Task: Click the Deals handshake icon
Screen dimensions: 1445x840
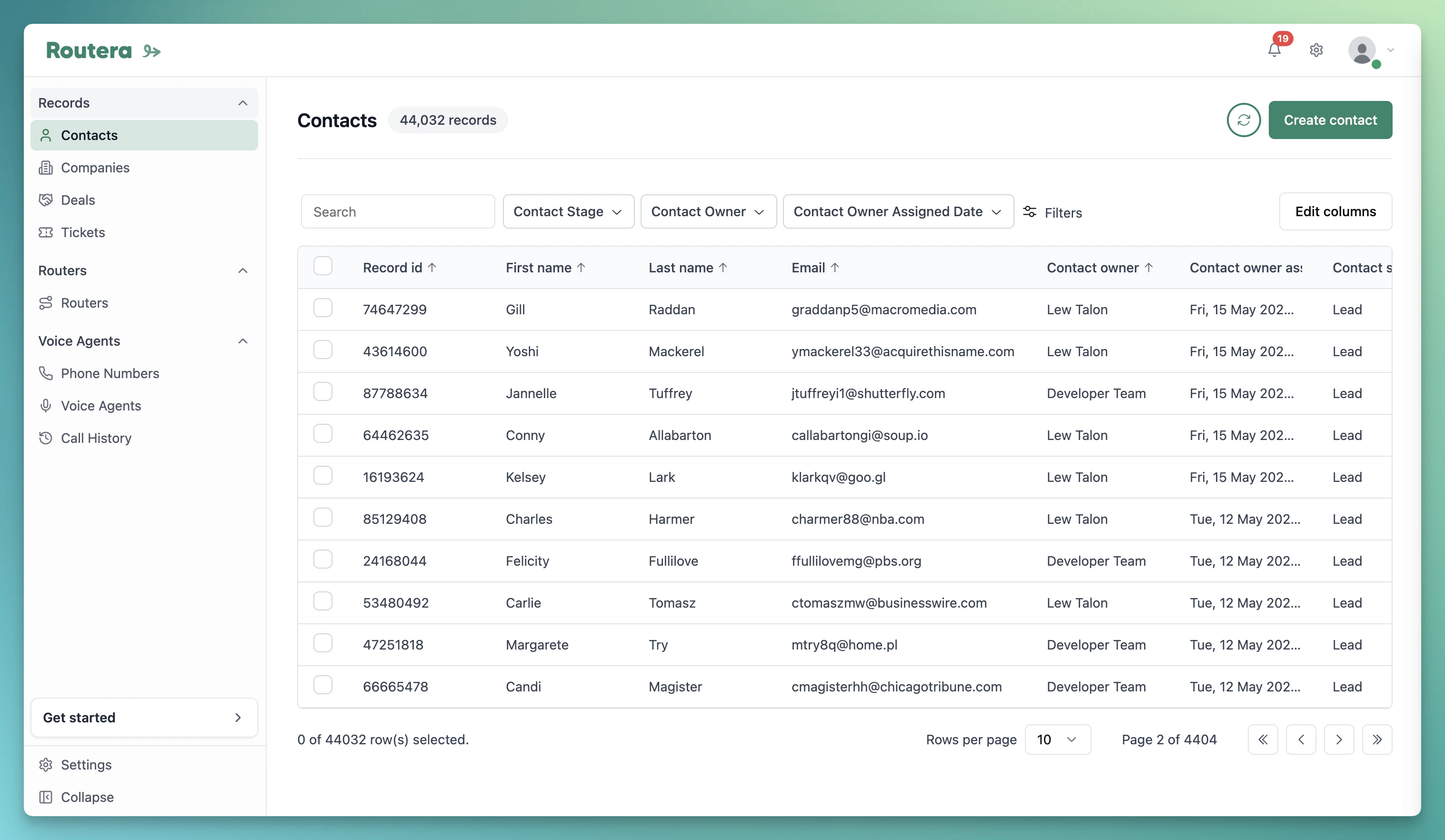Action: coord(46,200)
